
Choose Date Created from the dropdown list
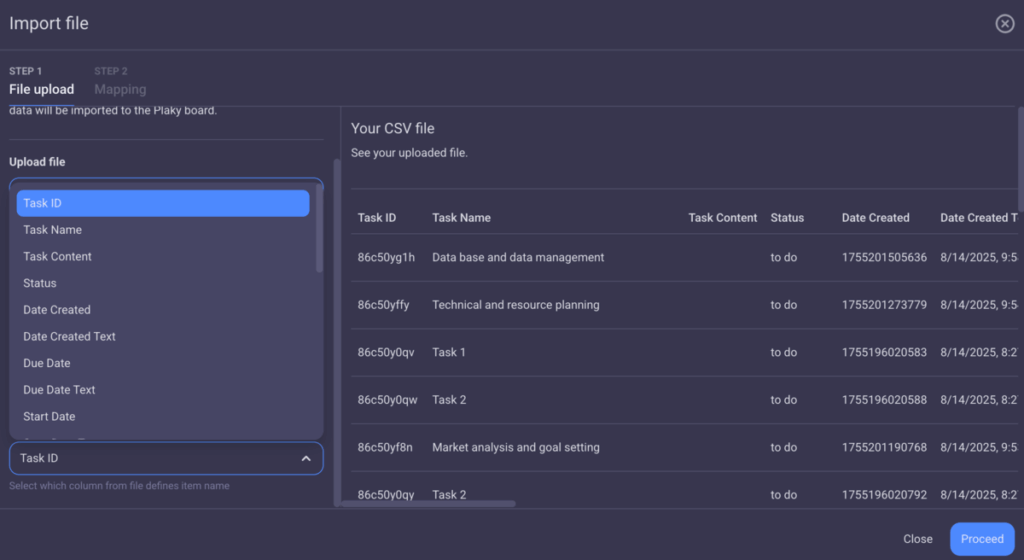pyautogui.click(x=163, y=310)
